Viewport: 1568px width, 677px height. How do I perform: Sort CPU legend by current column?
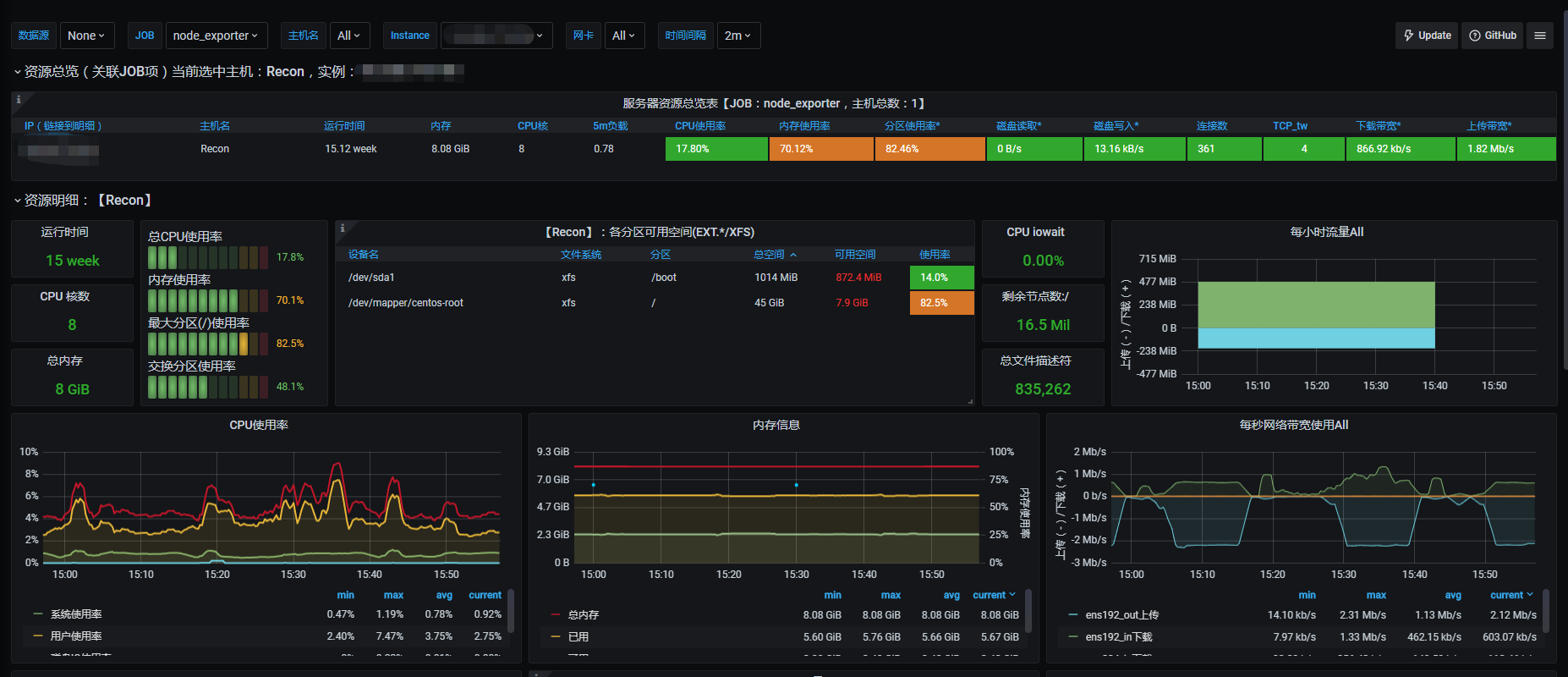(485, 596)
